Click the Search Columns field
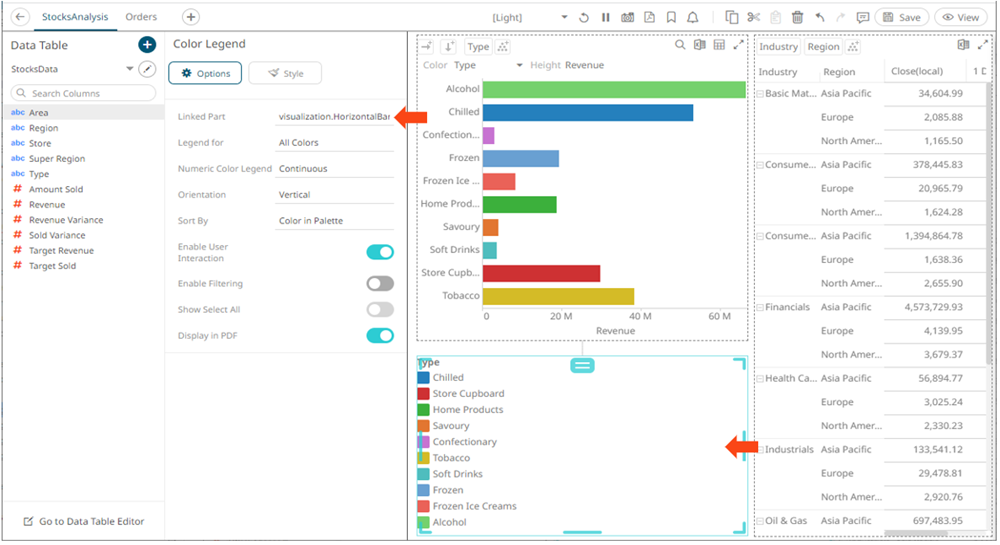1000x545 pixels. (84, 93)
